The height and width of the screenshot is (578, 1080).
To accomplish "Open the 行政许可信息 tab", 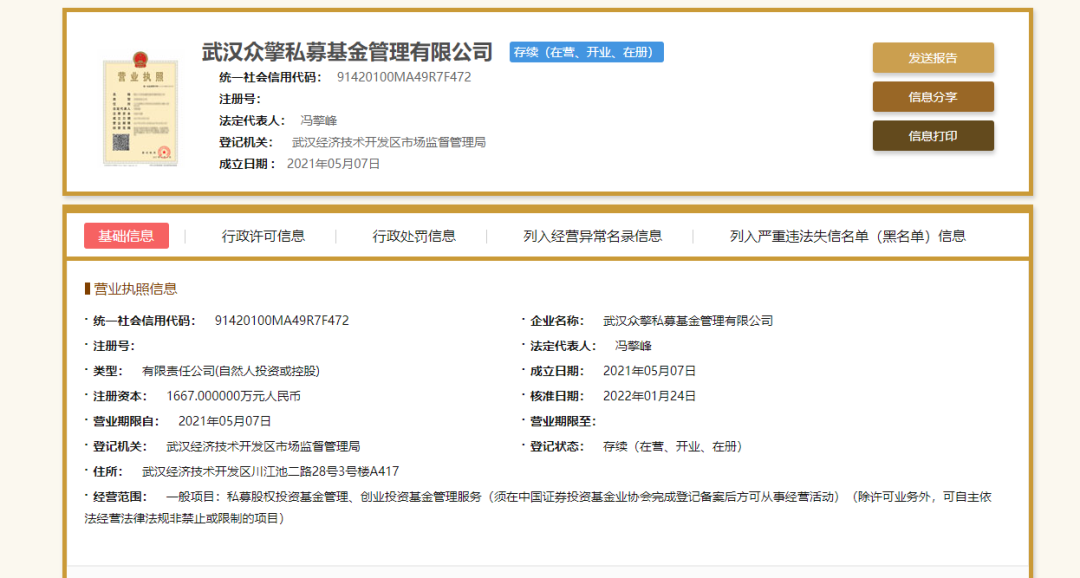I will pyautogui.click(x=265, y=234).
